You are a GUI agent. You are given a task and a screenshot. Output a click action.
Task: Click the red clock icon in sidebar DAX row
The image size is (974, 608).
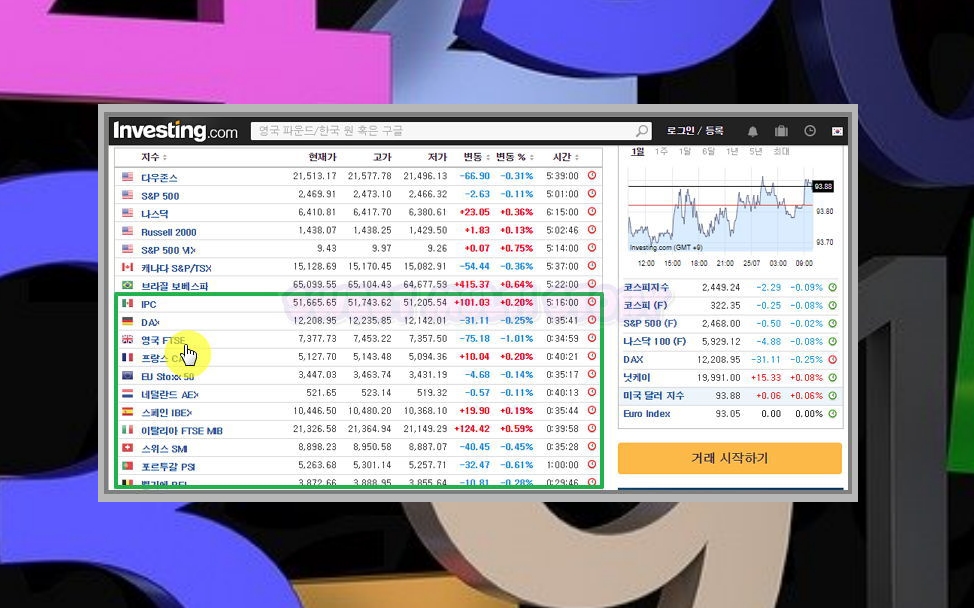click(832, 360)
